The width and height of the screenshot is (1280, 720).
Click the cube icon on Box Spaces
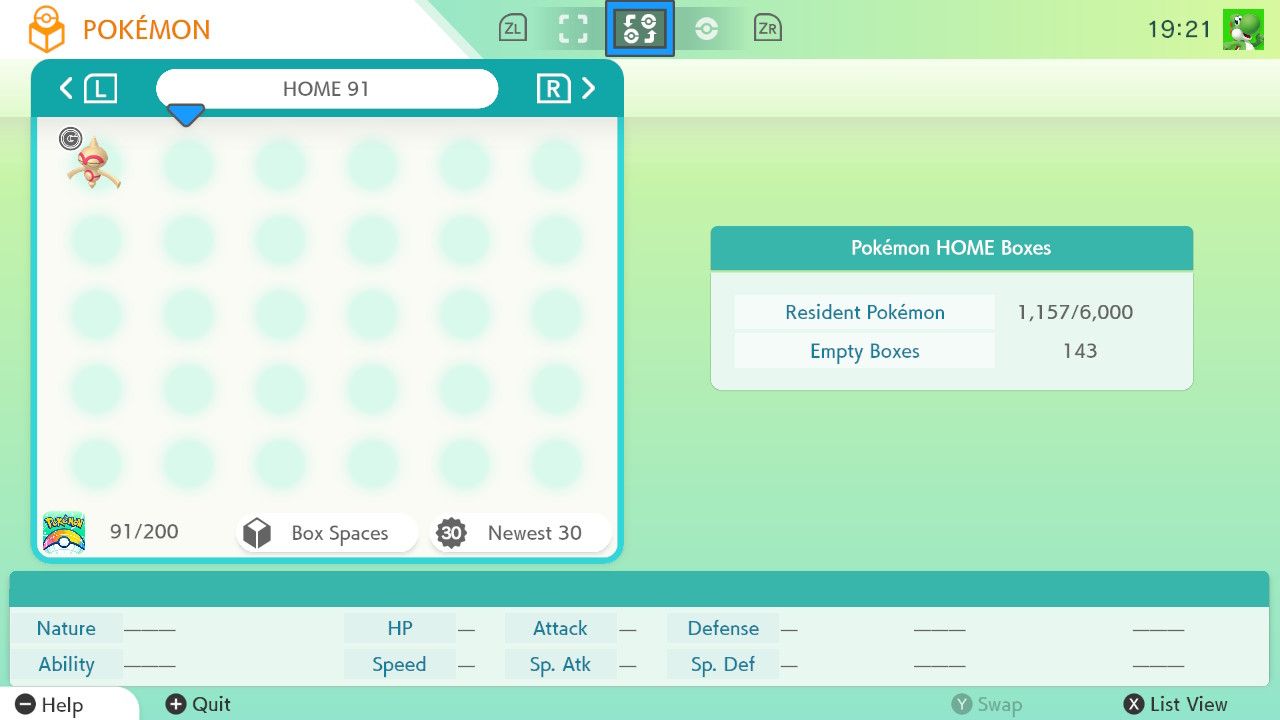[x=257, y=533]
